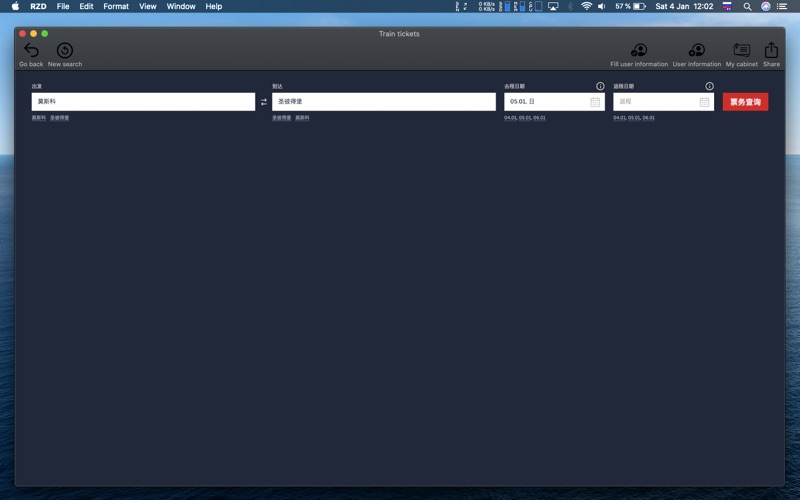The height and width of the screenshot is (500, 800).
Task: Click the red 票务查询 search button
Action: [x=745, y=102]
